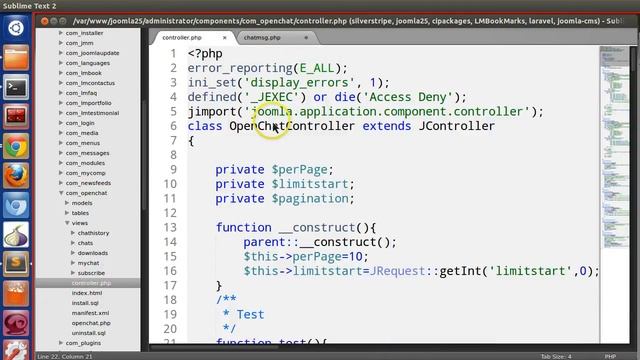
Task: Expand the chathistory folder arrow
Action: [x=73, y=233]
